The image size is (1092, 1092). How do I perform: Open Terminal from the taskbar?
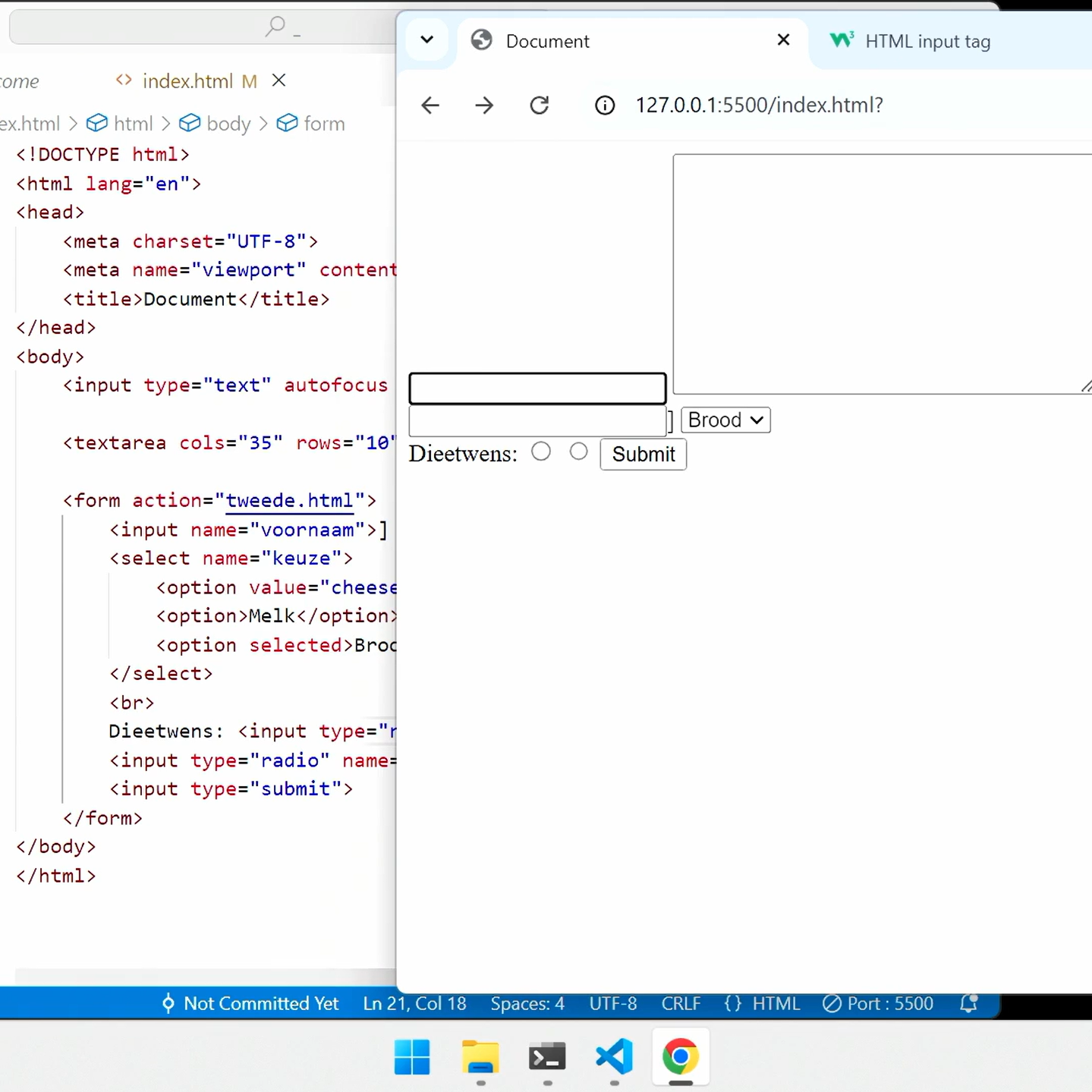[547, 1056]
